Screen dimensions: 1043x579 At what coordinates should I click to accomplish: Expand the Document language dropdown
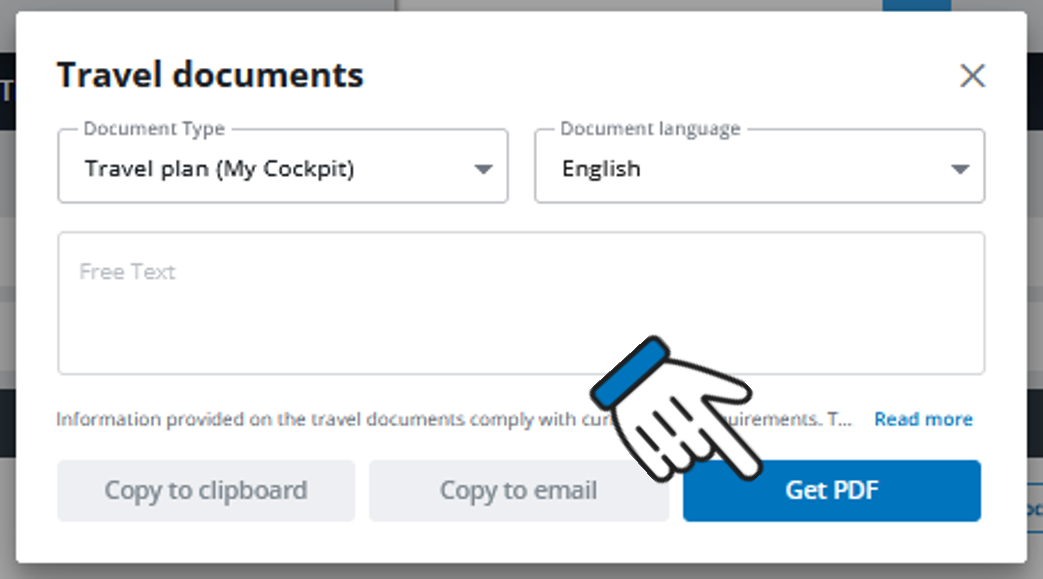(x=758, y=168)
